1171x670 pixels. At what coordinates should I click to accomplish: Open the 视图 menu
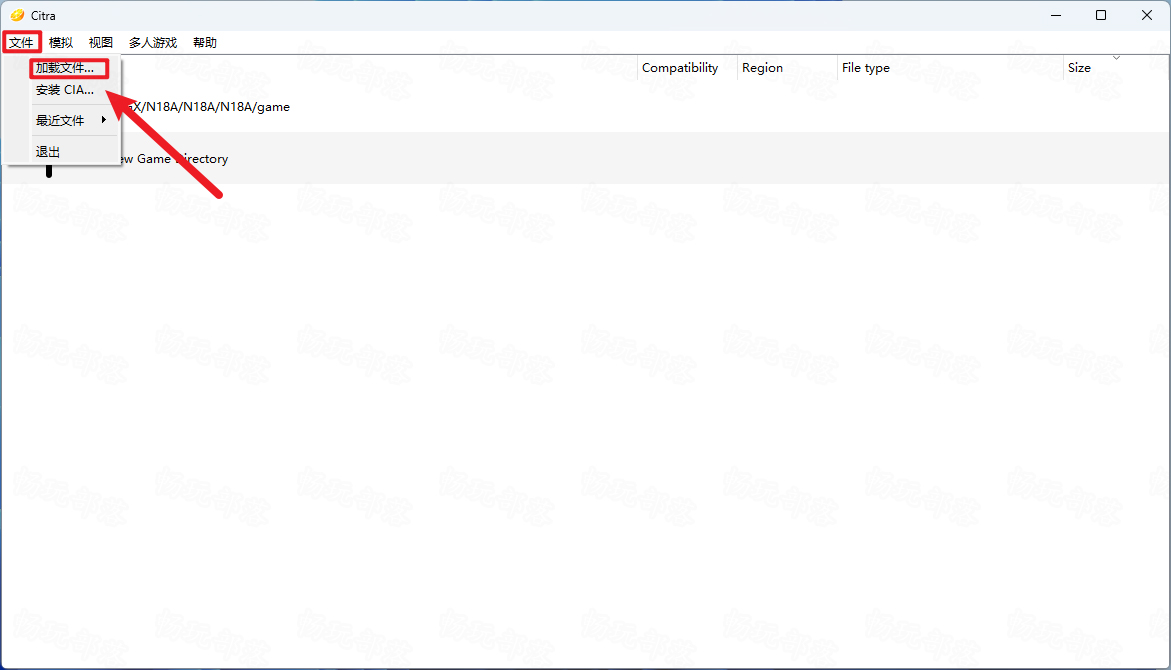click(x=101, y=43)
